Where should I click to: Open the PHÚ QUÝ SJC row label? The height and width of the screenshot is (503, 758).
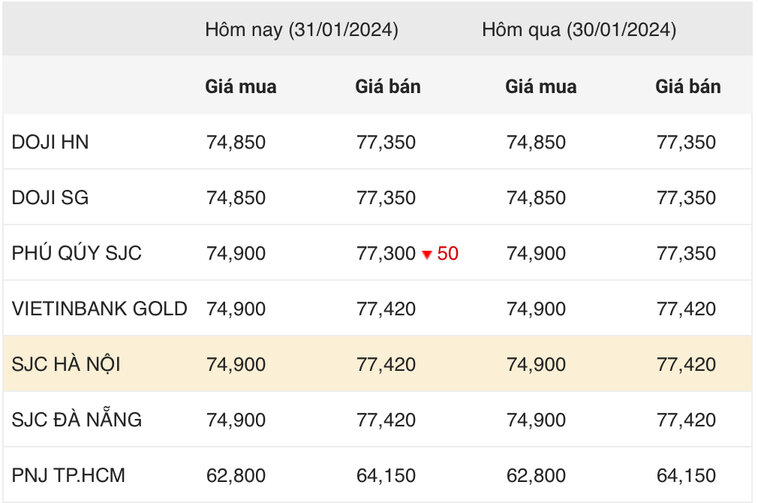76,253
